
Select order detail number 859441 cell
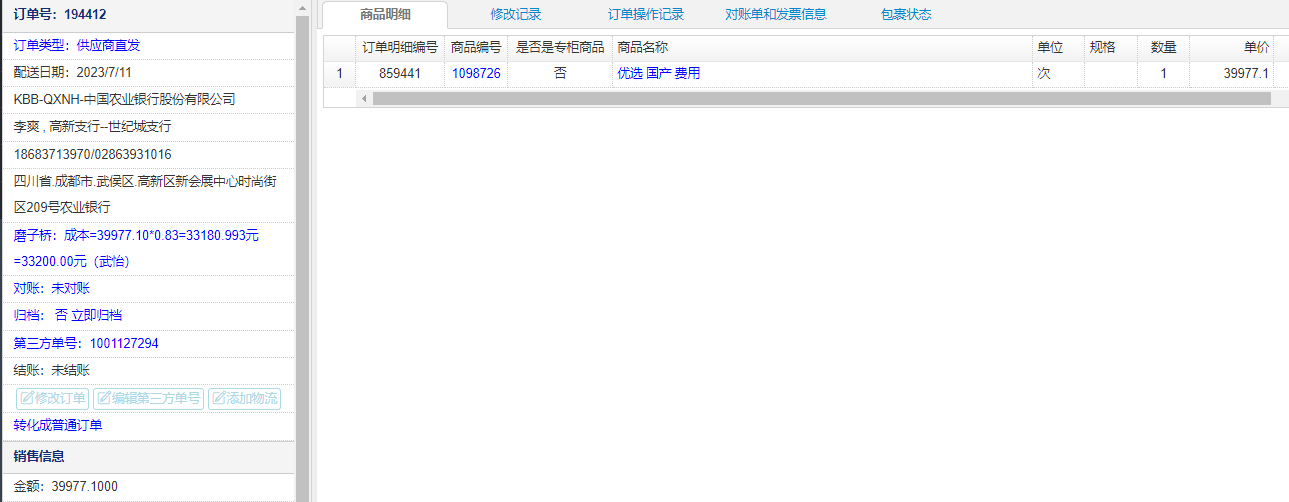click(400, 73)
